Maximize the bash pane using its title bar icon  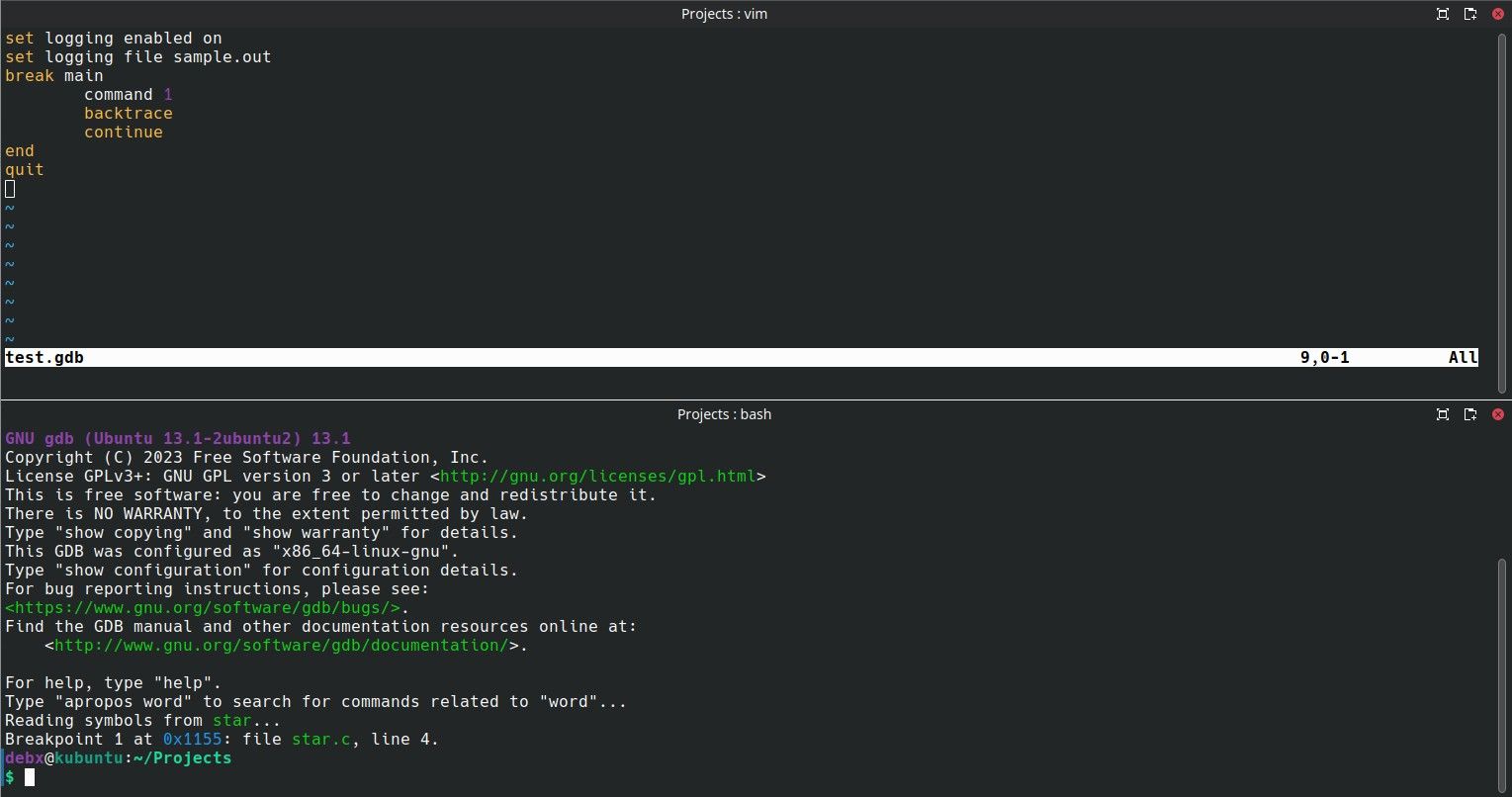1443,414
